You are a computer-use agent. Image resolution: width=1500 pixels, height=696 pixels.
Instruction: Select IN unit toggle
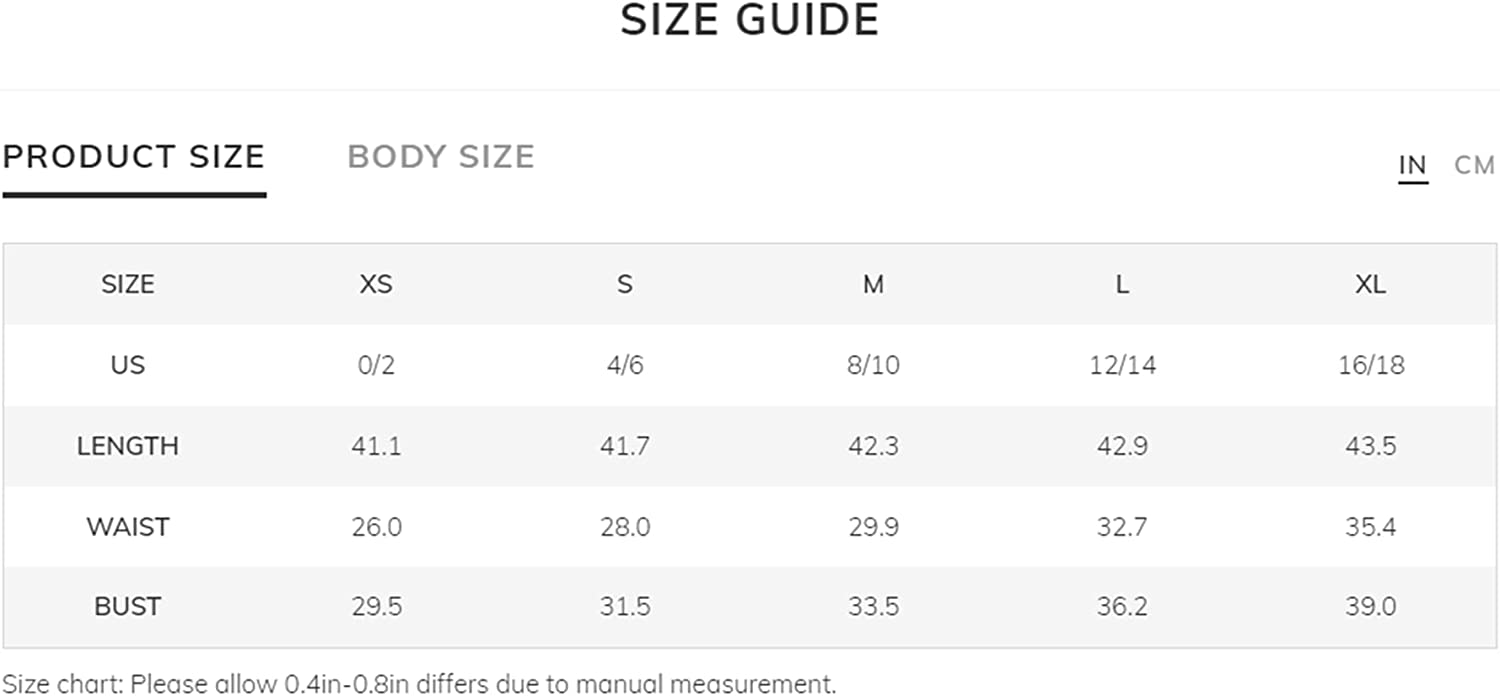tap(1412, 165)
